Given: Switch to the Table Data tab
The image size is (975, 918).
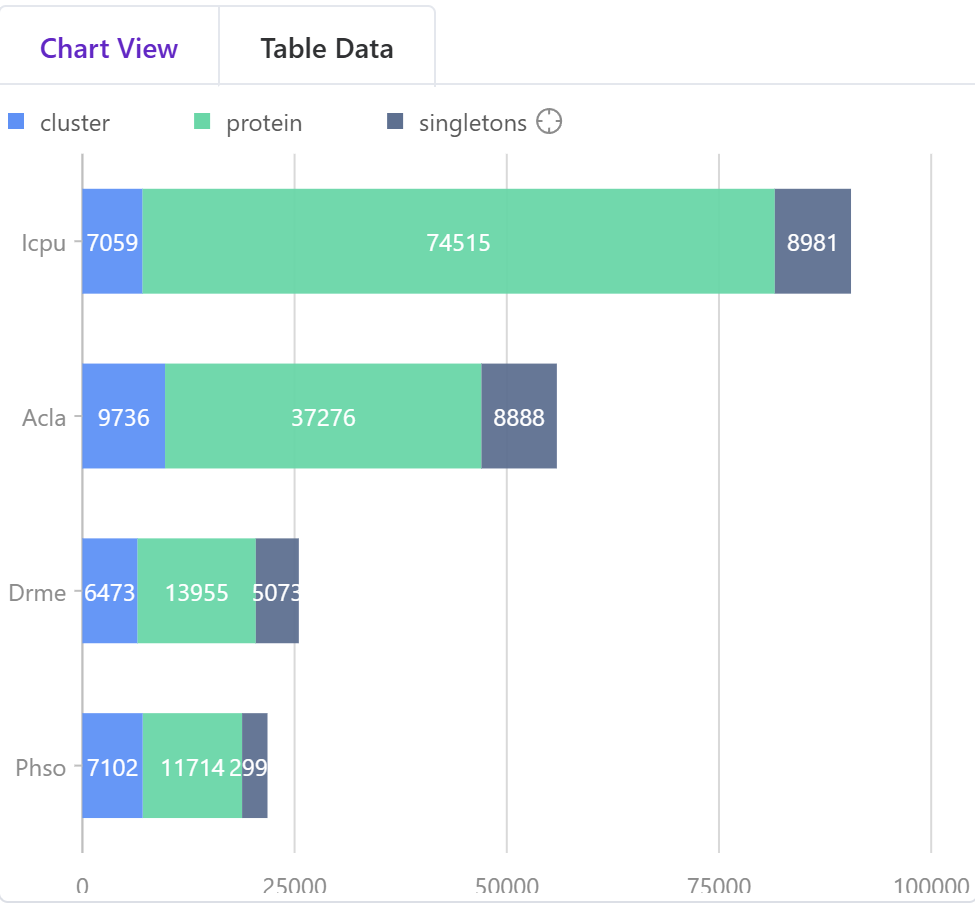Looking at the screenshot, I should [x=327, y=48].
